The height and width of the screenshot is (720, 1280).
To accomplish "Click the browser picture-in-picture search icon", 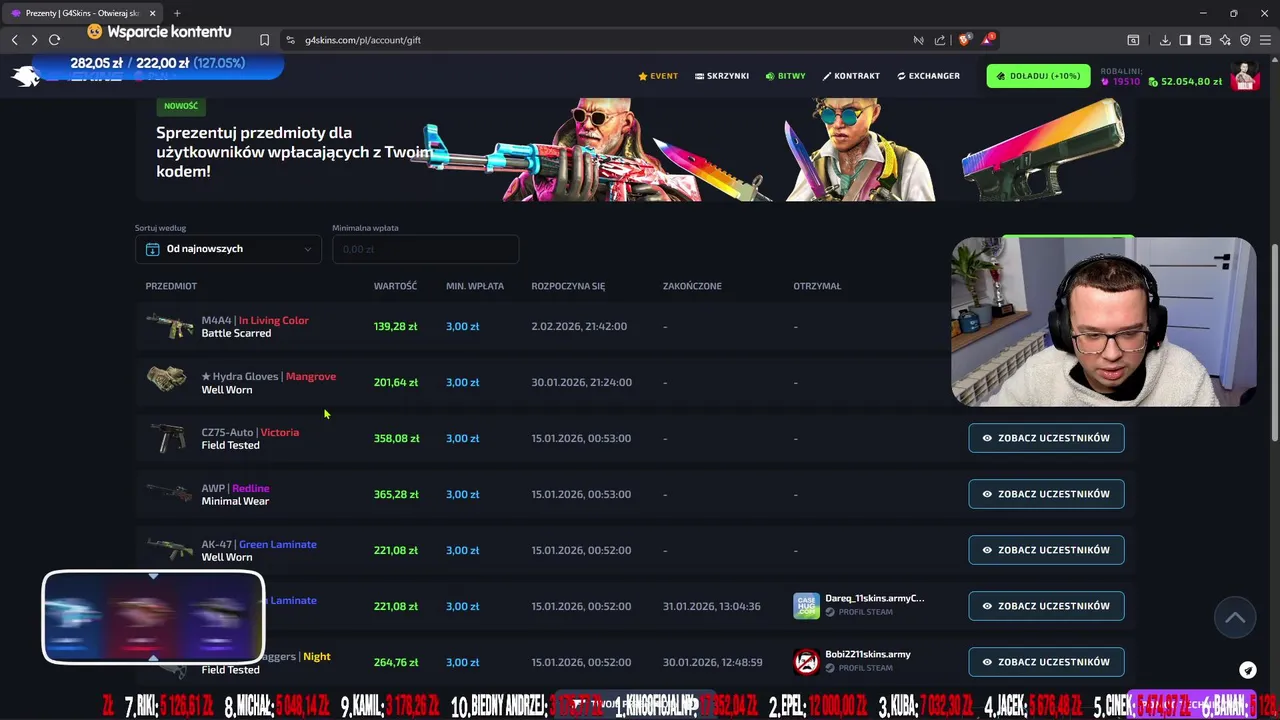I will pyautogui.click(x=1133, y=40).
